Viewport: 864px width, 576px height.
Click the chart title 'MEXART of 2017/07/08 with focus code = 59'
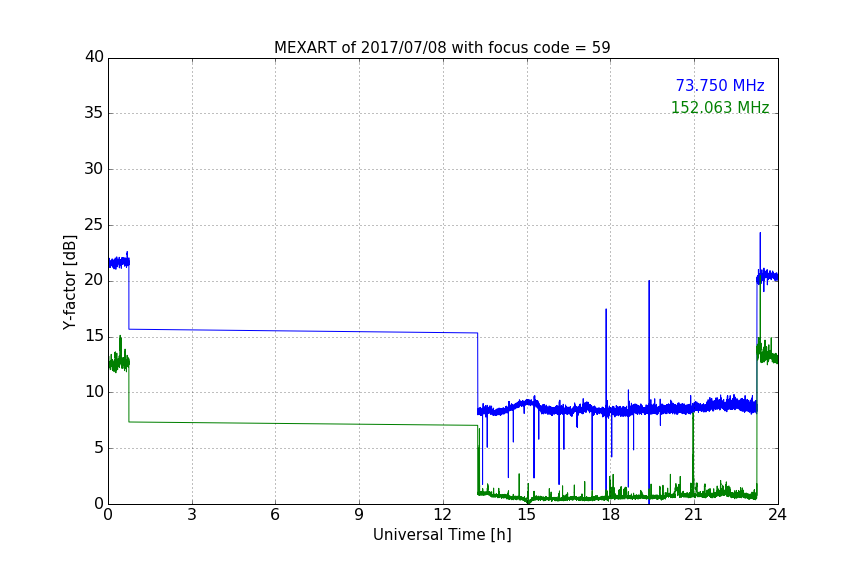coord(442,48)
